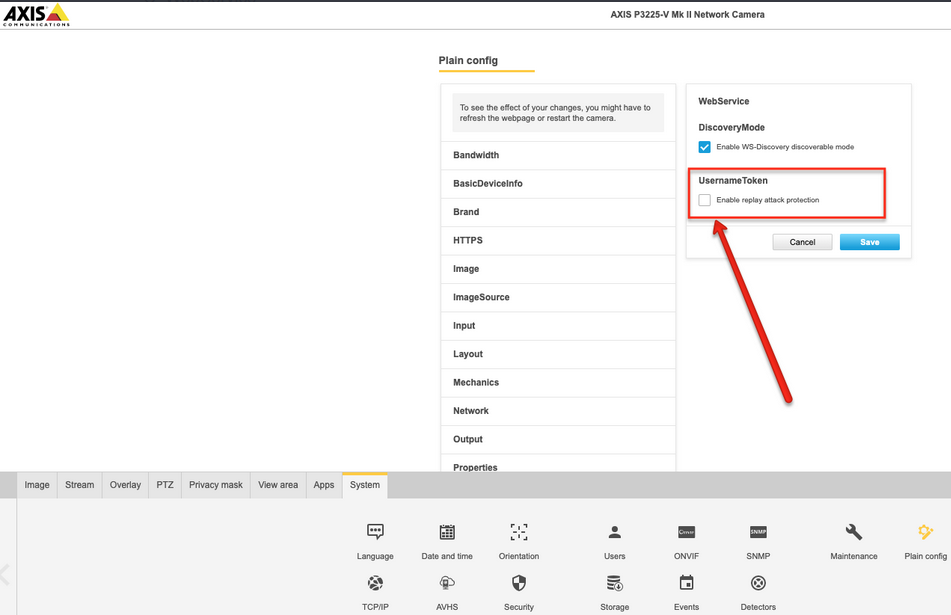Open the Maintenance wrench icon
Viewport: 951px width, 615px height.
853,533
